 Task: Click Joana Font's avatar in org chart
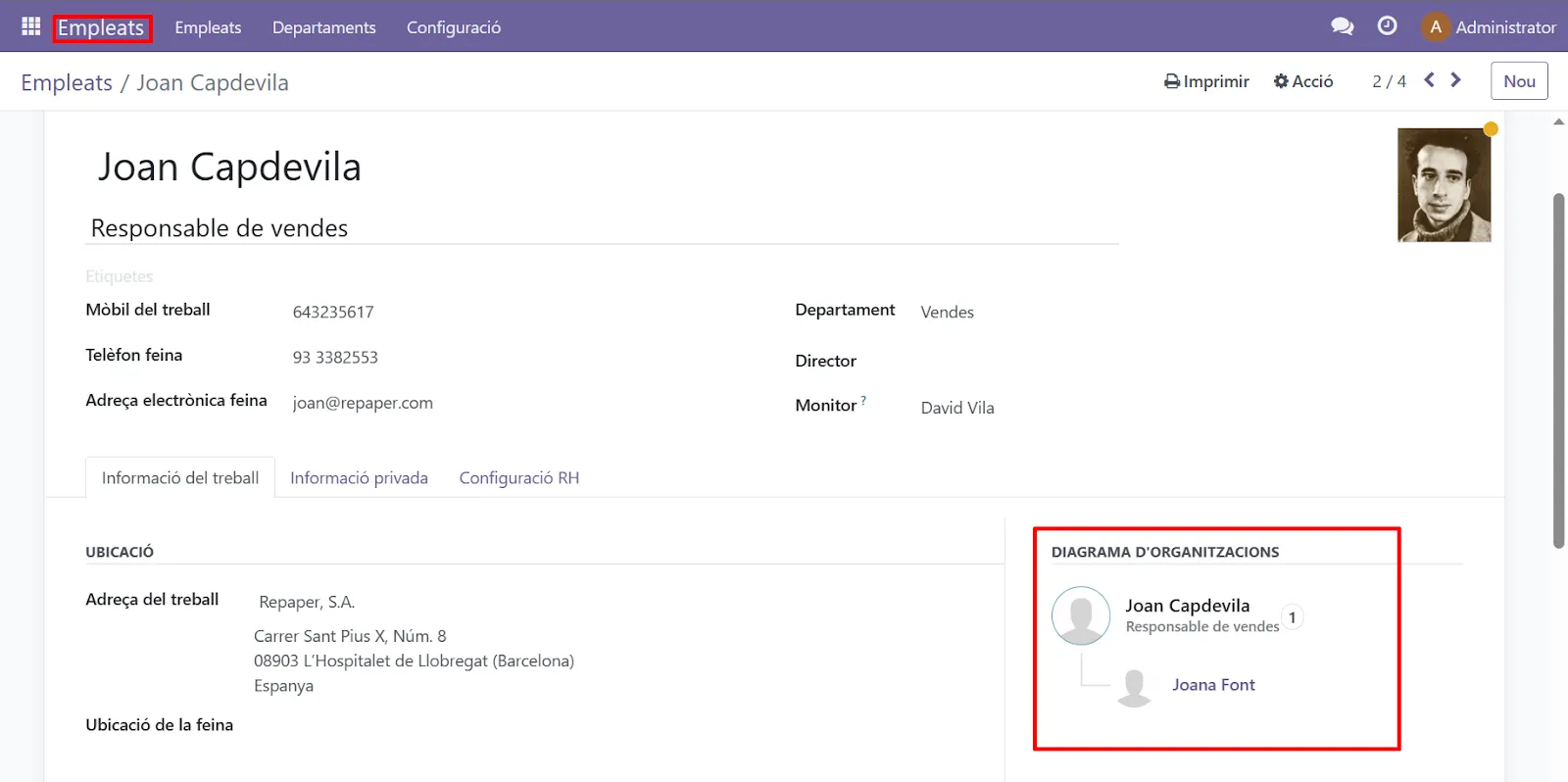(x=1134, y=686)
